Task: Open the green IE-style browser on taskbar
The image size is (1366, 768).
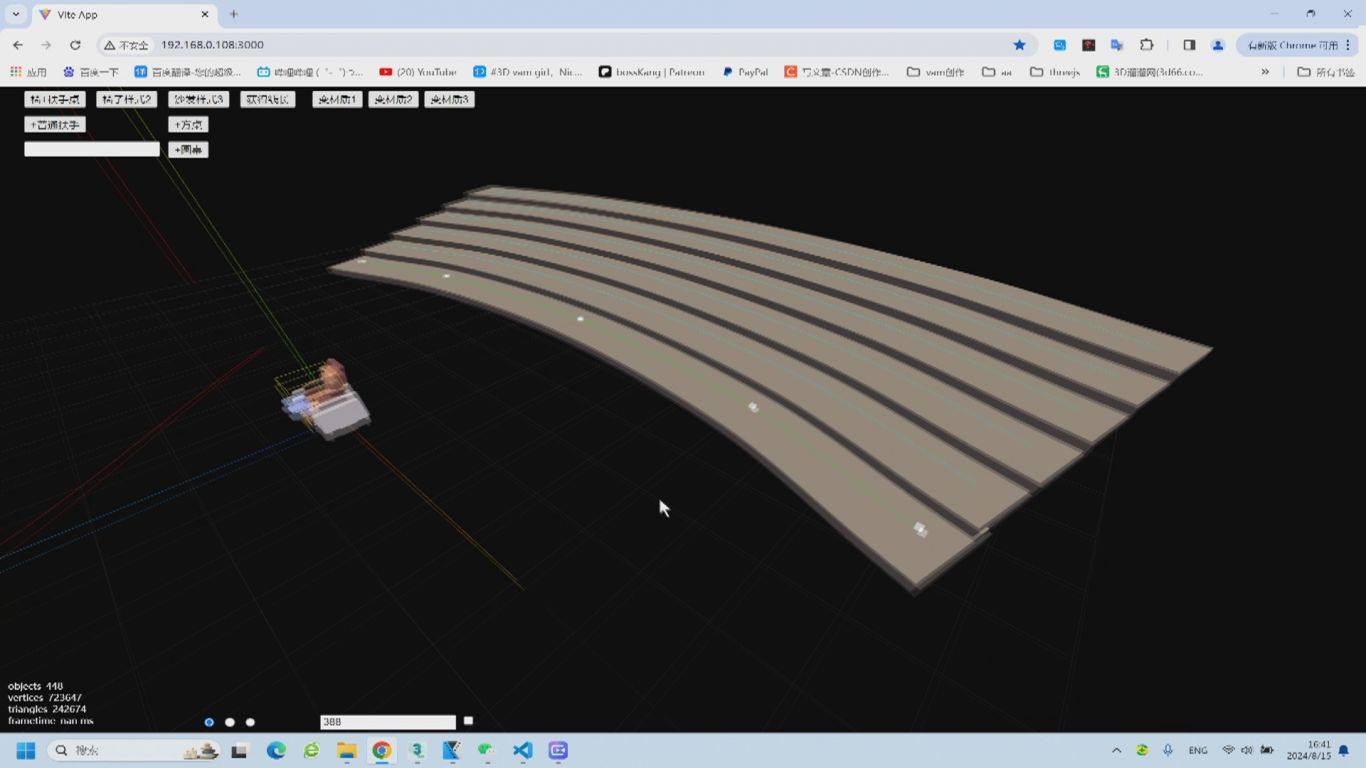Action: [312, 750]
